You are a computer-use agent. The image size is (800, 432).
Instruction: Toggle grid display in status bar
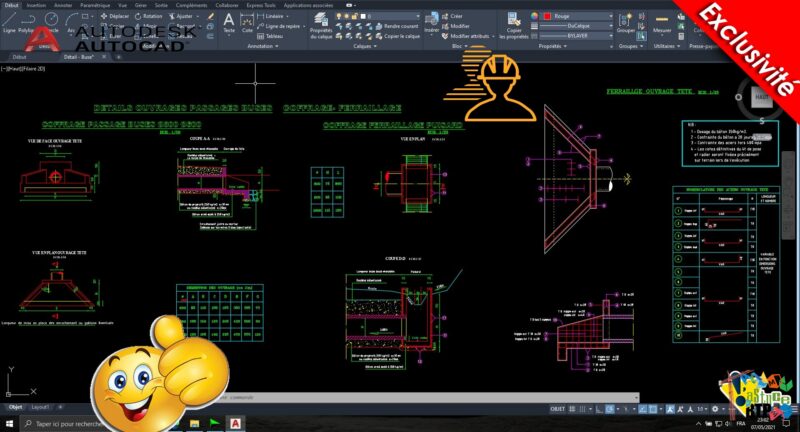[x=572, y=409]
